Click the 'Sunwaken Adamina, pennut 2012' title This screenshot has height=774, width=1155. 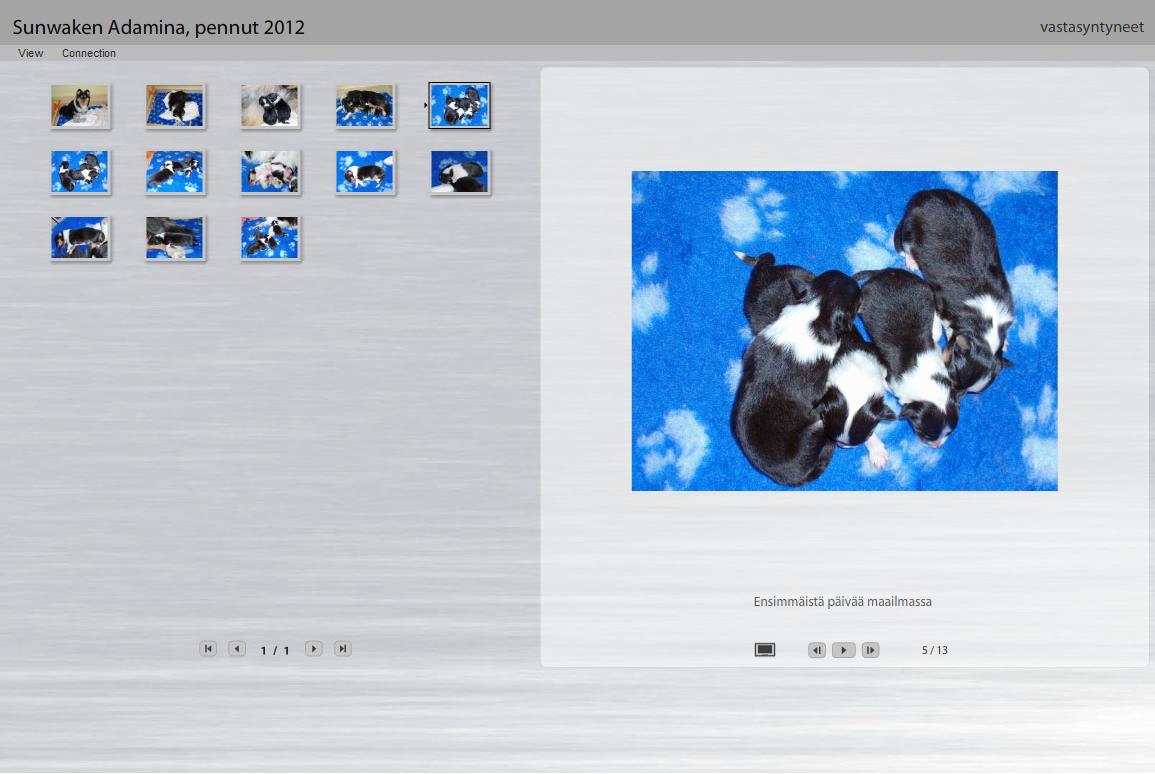pyautogui.click(x=158, y=27)
